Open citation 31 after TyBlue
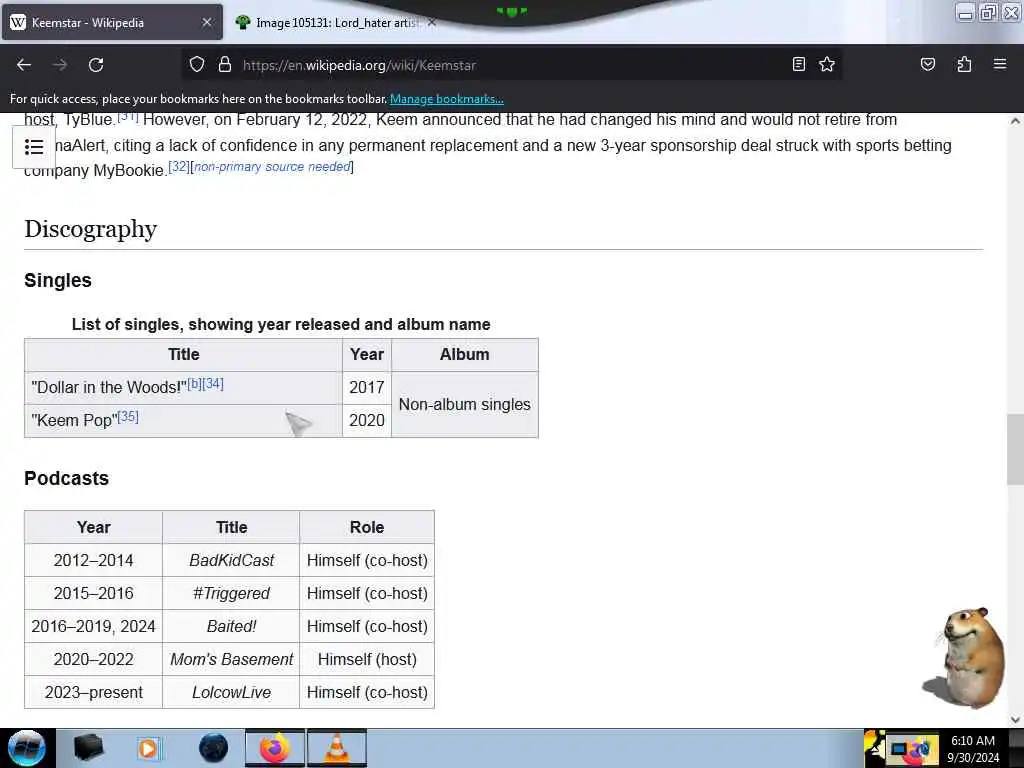This screenshot has height=768, width=1024. click(128, 116)
